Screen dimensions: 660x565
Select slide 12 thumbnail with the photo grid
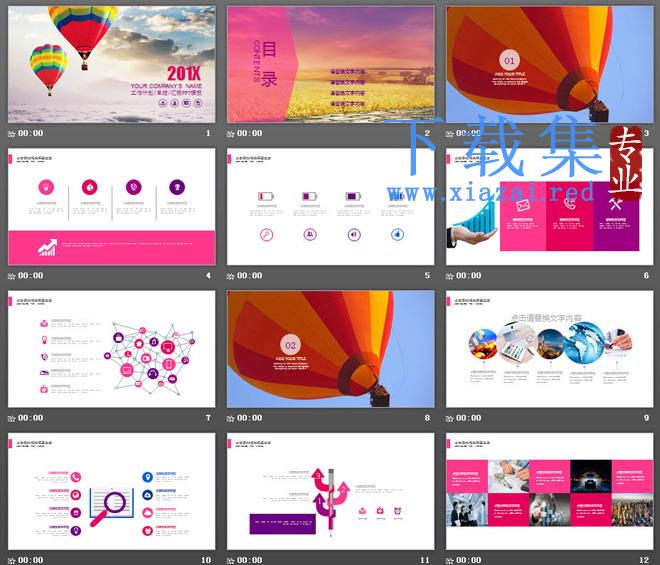coord(549,491)
